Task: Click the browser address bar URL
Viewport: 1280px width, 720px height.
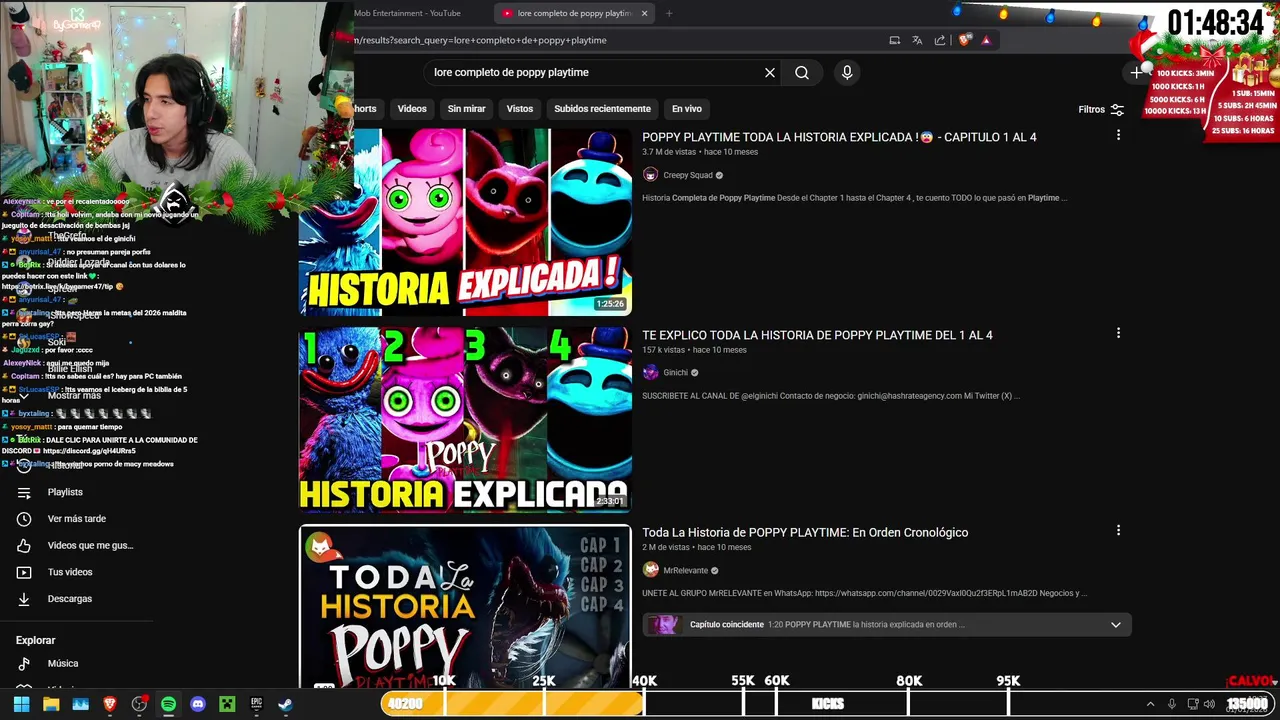Action: point(480,40)
